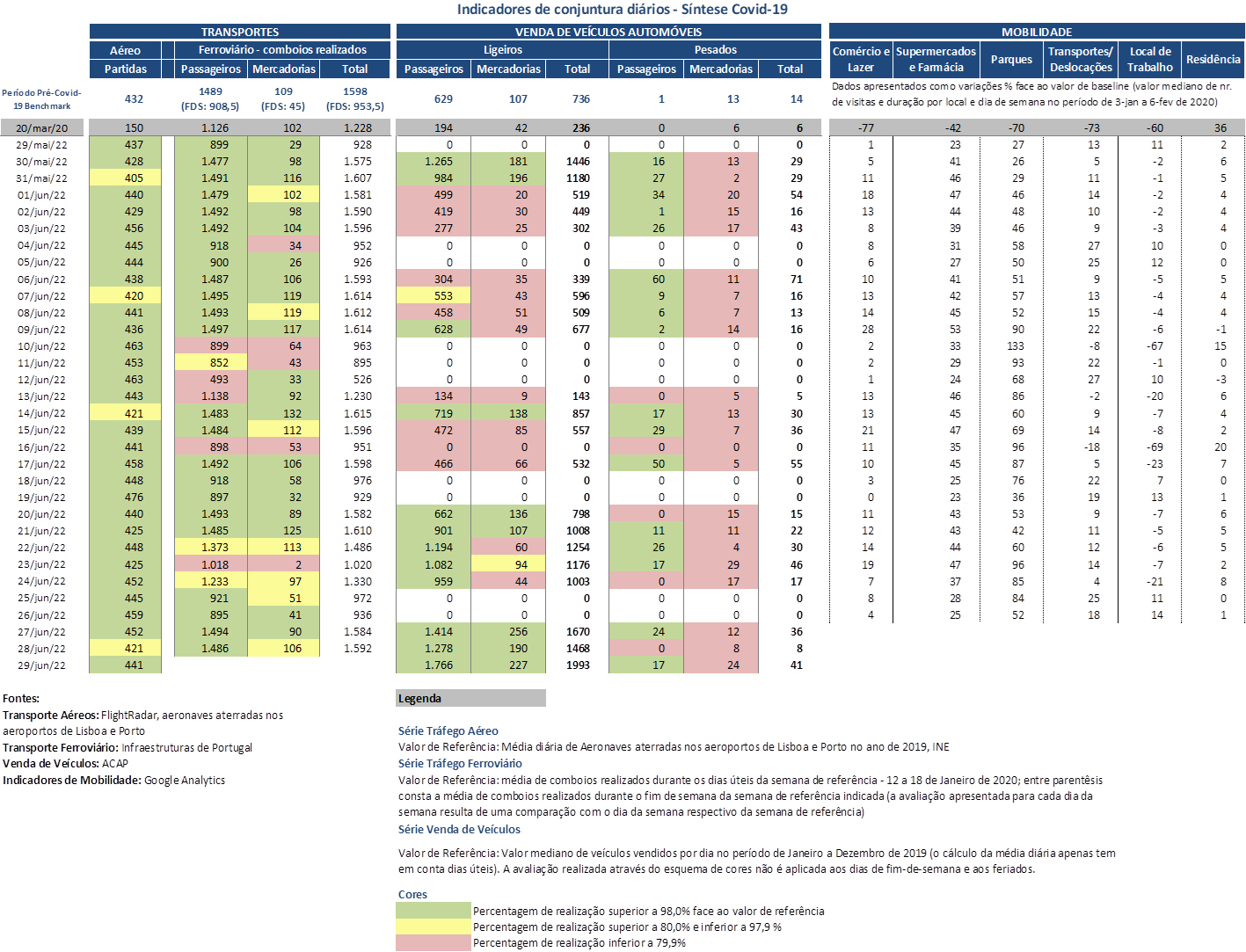The image size is (1246, 952).
Task: Select the 20/mar/20 date row label
Action: (x=41, y=128)
